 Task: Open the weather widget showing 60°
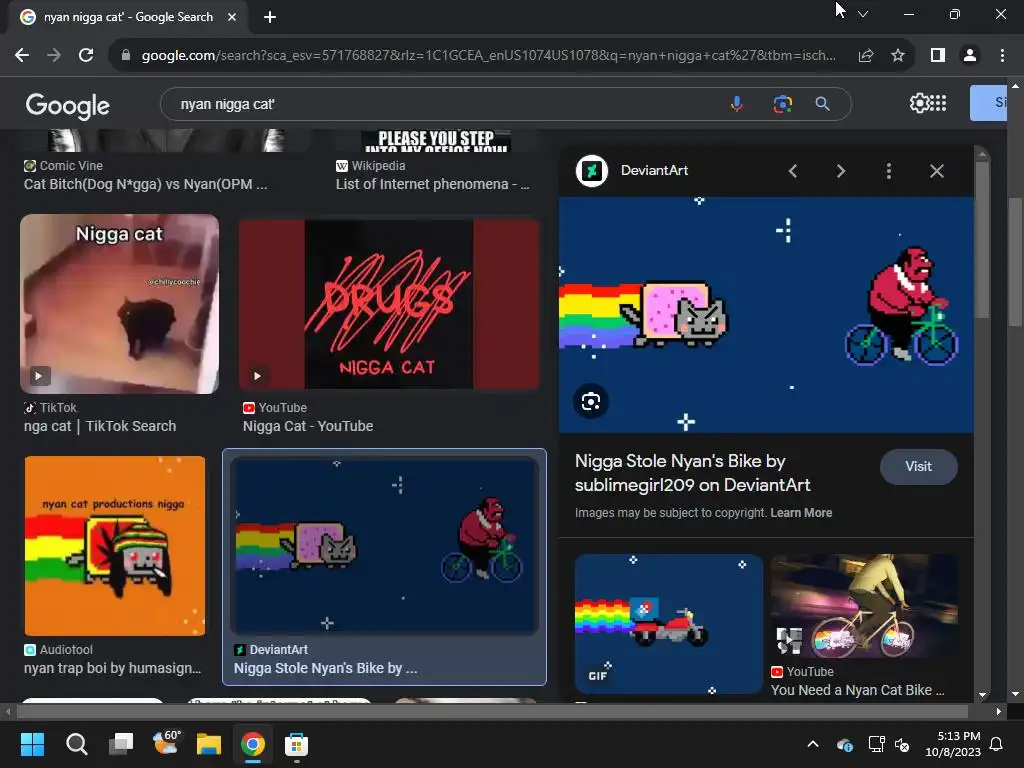(165, 743)
